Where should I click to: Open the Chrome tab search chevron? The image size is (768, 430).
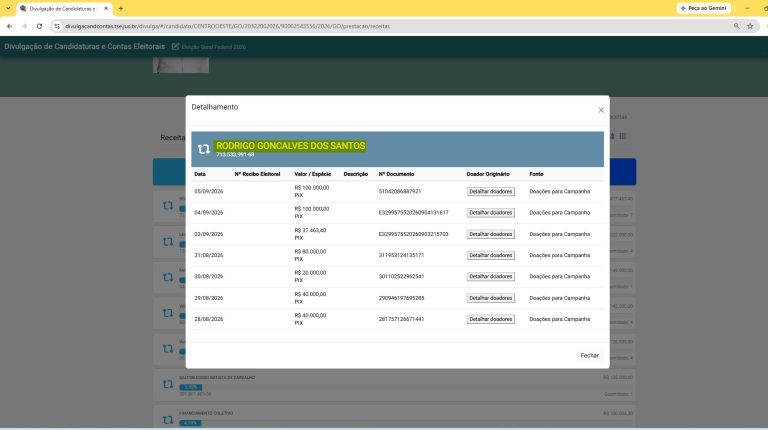point(8,8)
